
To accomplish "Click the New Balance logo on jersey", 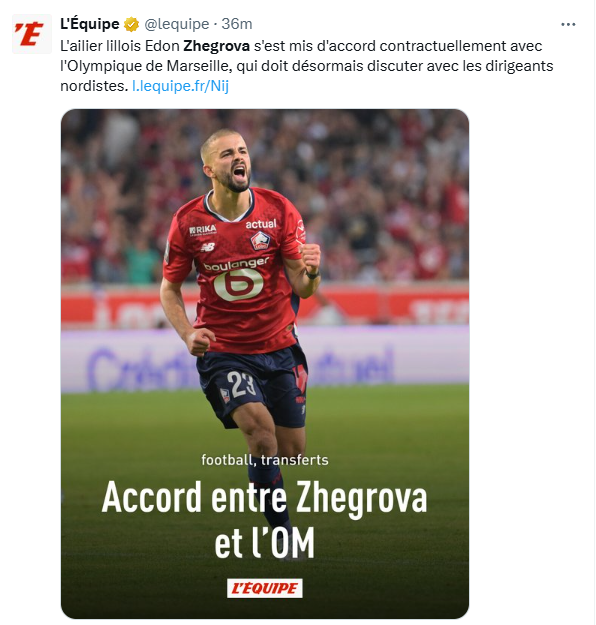I will [208, 248].
